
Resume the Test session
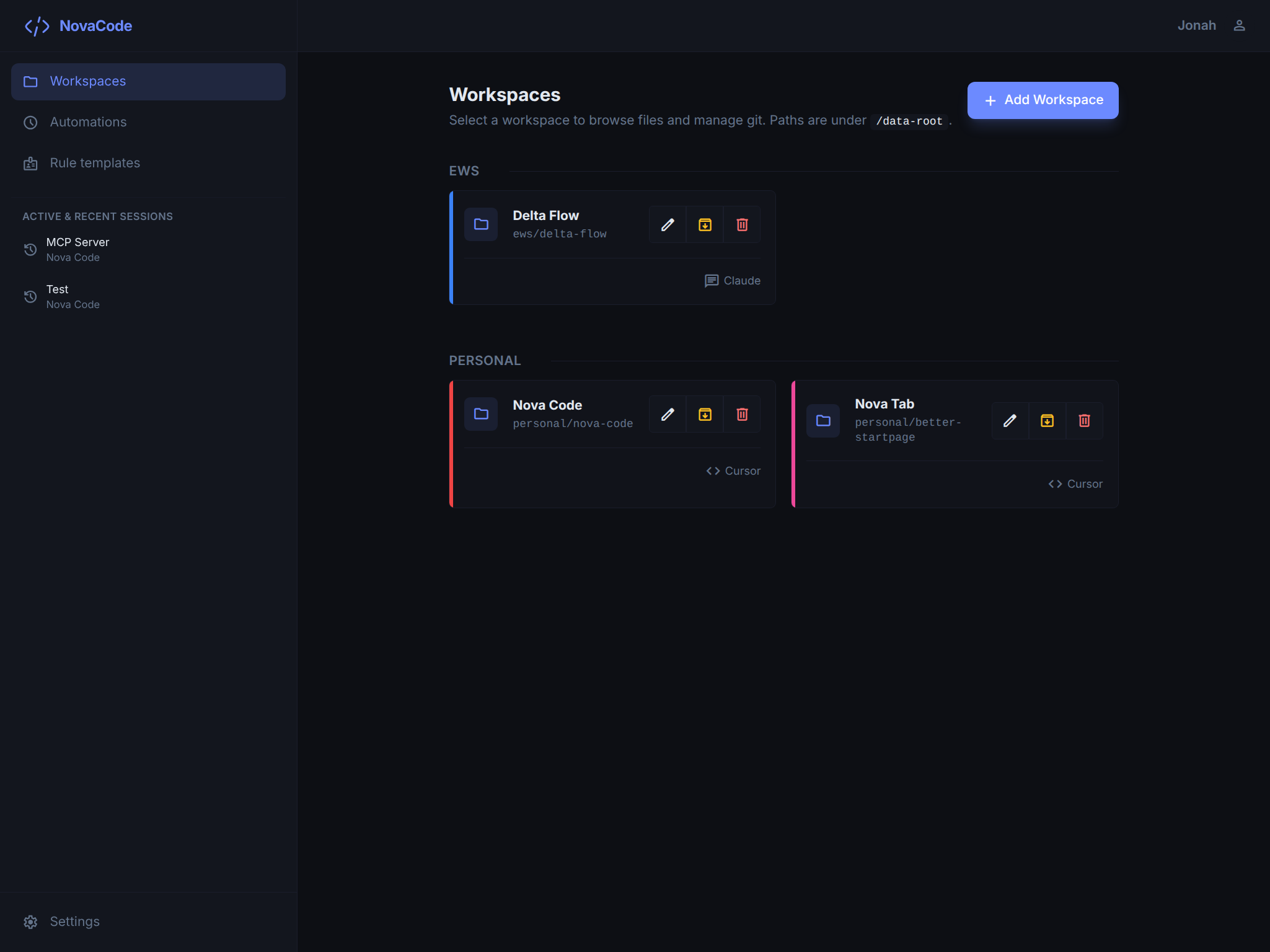point(148,297)
